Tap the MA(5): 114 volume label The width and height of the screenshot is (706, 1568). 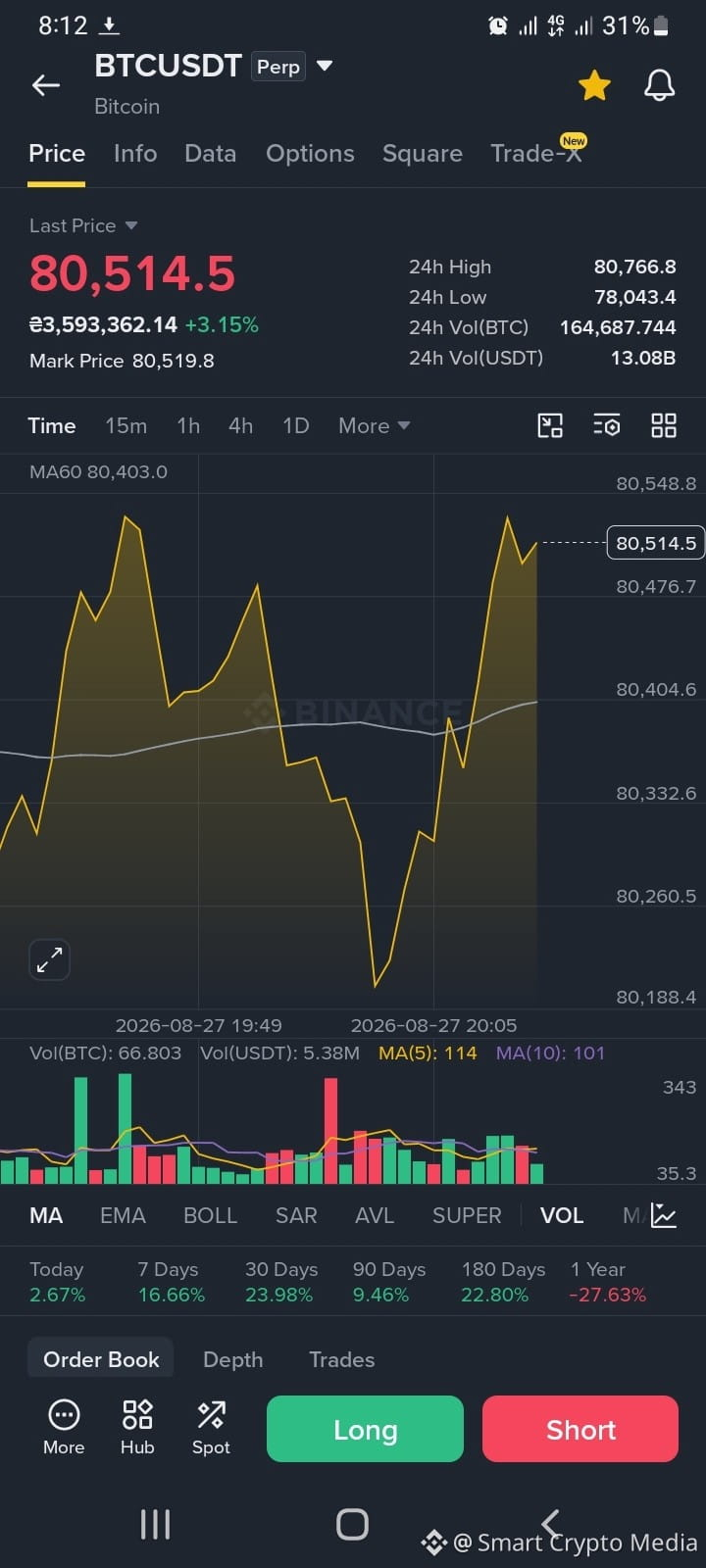coord(428,1053)
